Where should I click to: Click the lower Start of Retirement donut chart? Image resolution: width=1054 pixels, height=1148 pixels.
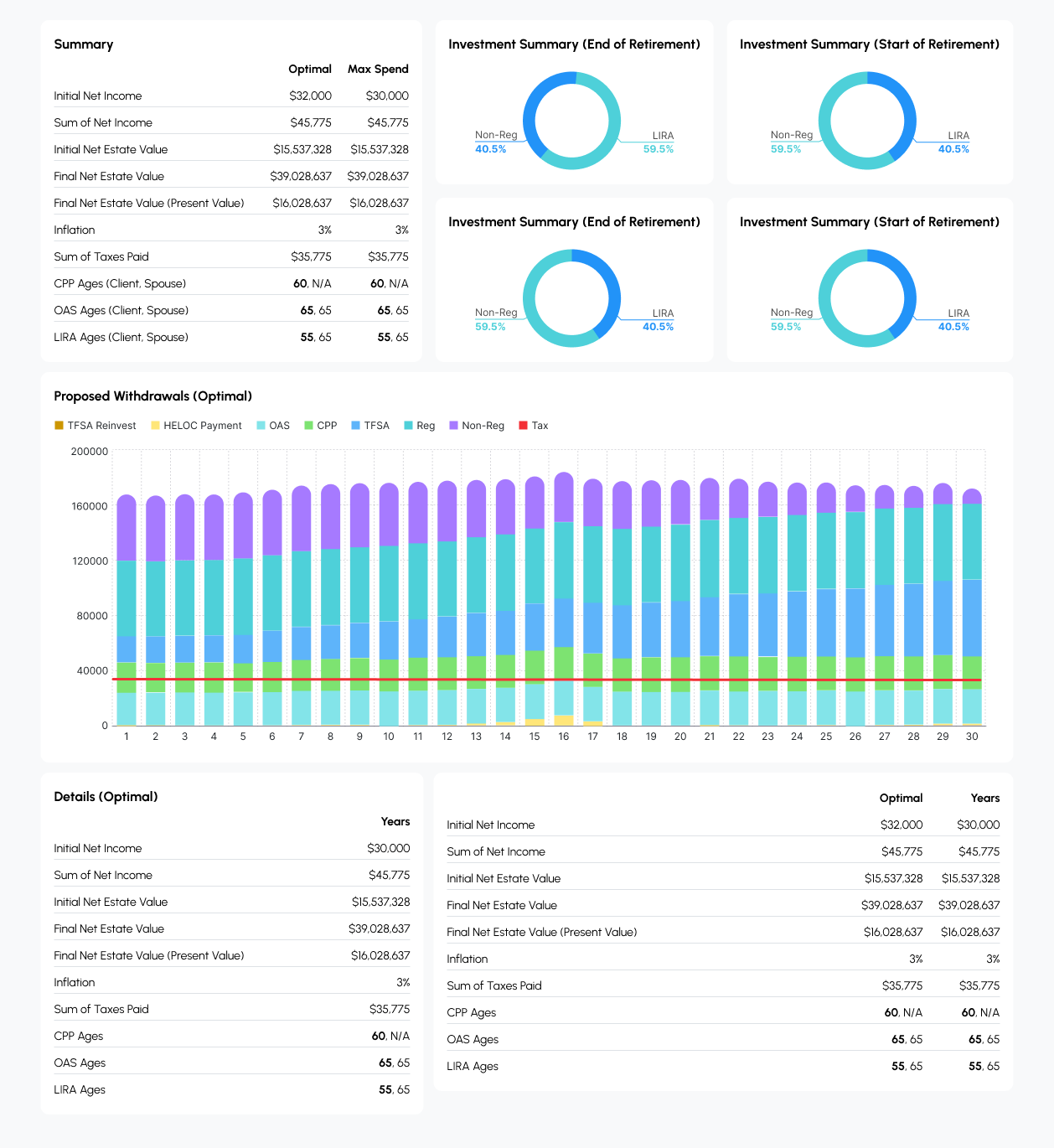867,298
